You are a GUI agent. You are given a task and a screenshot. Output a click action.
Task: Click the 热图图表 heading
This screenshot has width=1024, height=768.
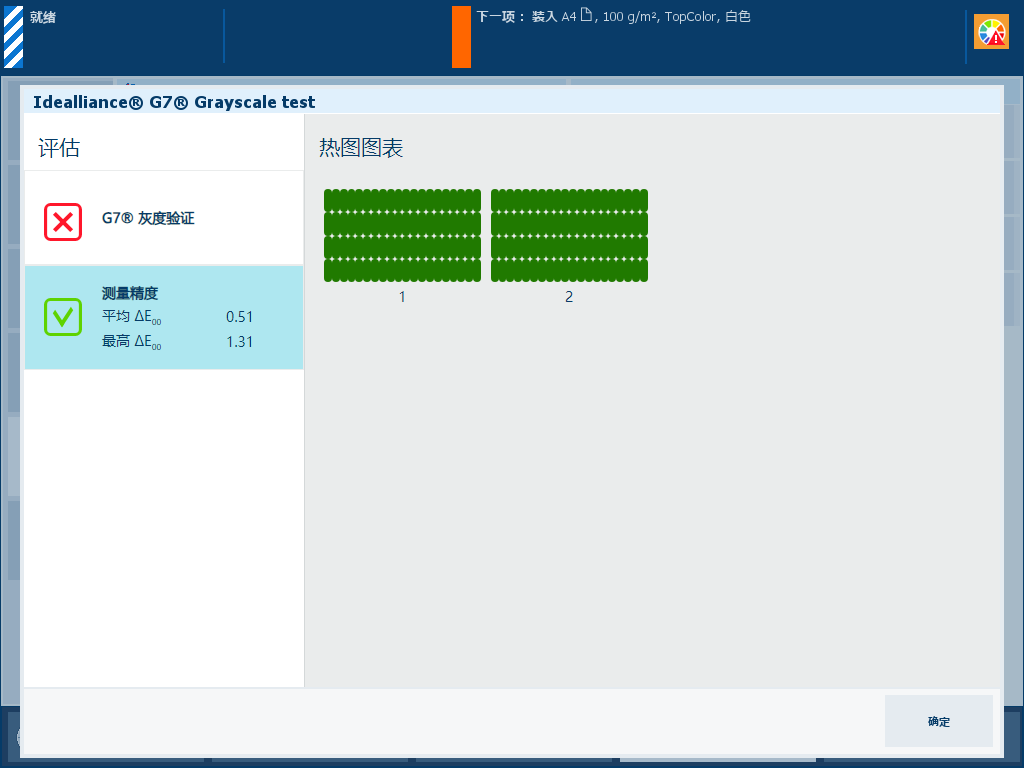[x=361, y=148]
